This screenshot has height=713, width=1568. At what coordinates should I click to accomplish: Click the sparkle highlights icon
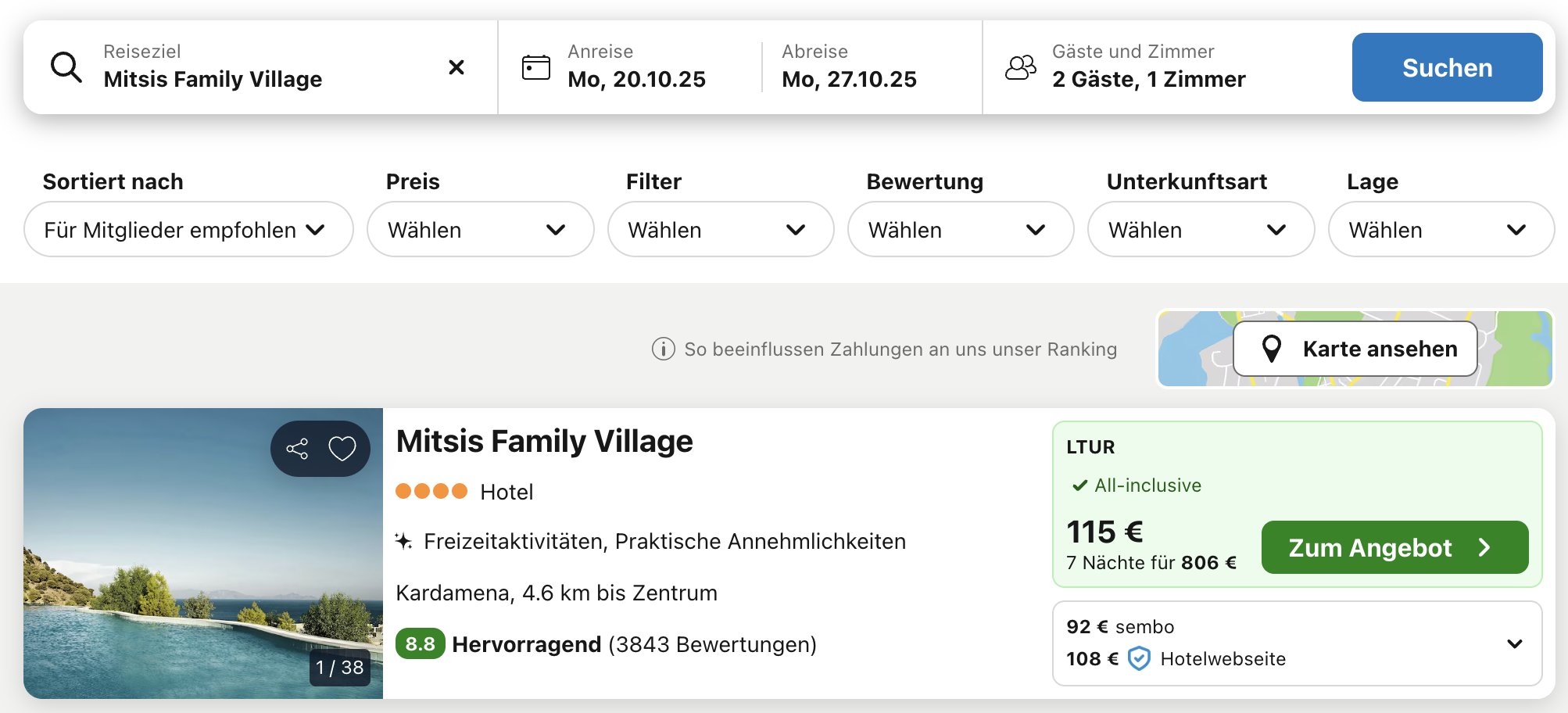tap(403, 541)
